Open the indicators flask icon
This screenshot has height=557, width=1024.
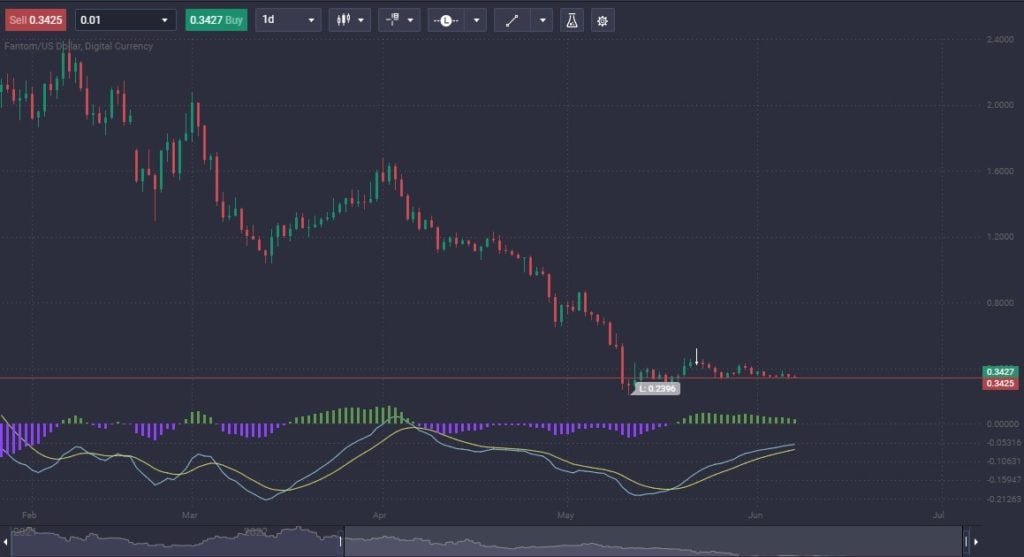[573, 20]
